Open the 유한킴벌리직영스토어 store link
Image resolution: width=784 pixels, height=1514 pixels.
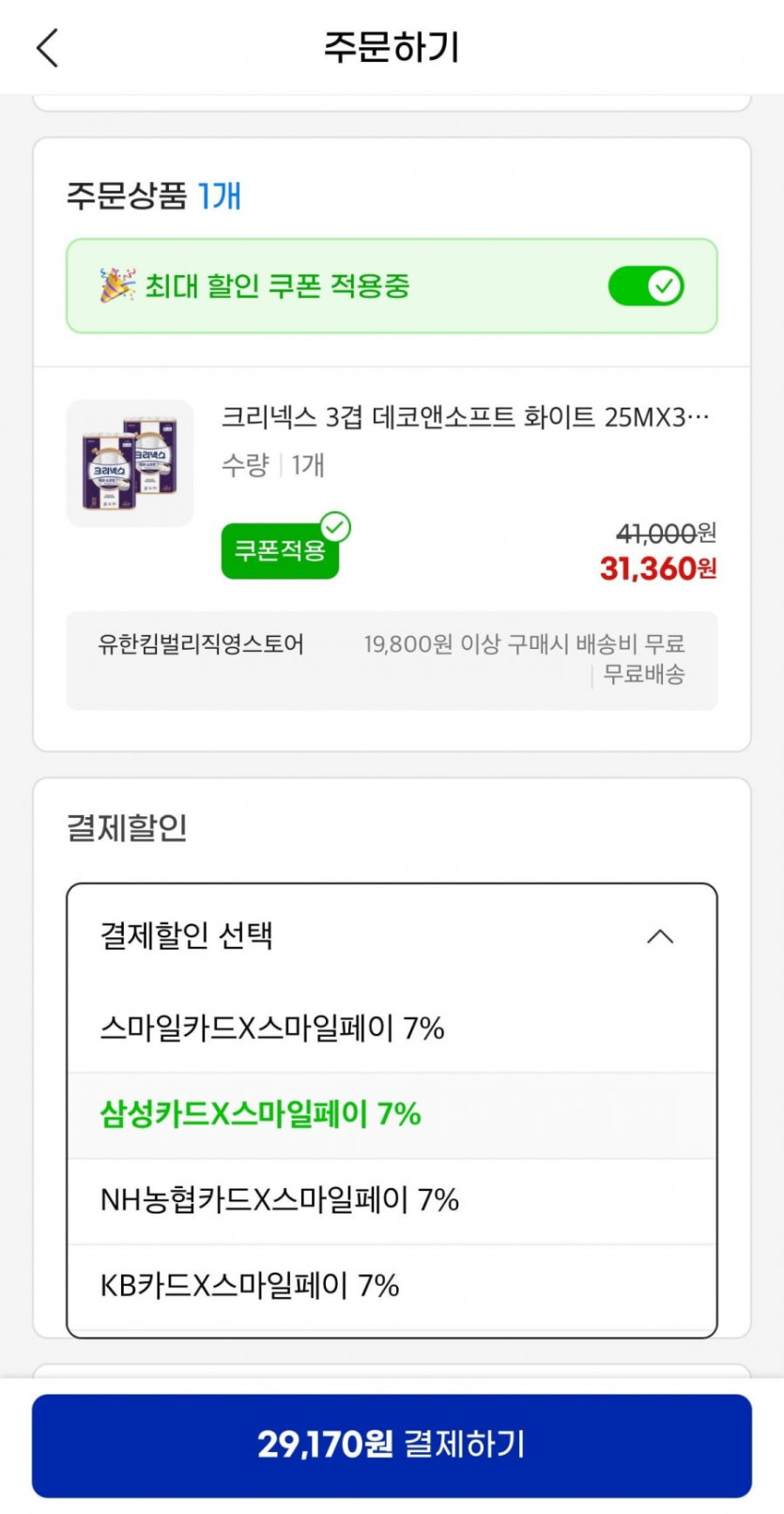point(201,644)
